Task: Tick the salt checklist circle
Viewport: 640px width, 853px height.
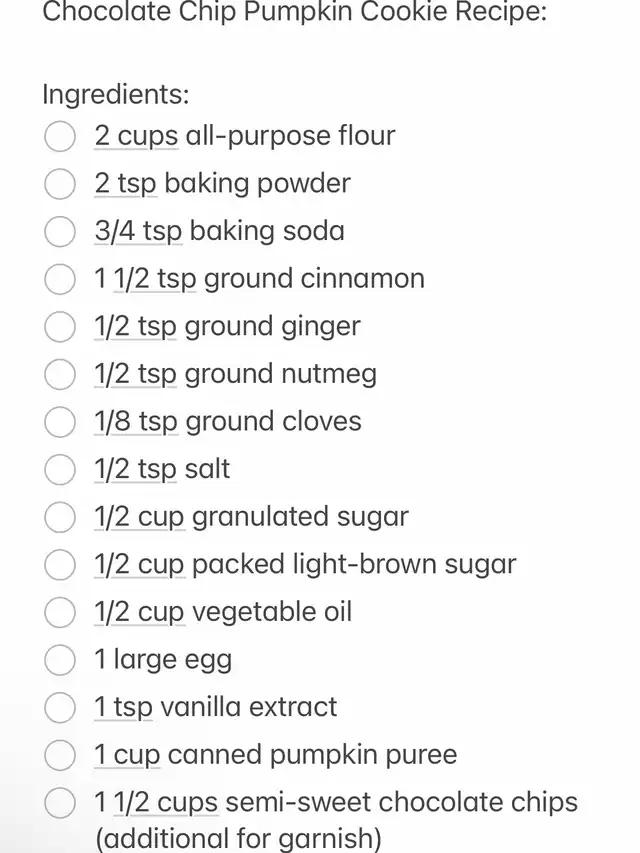Action: coord(60,469)
